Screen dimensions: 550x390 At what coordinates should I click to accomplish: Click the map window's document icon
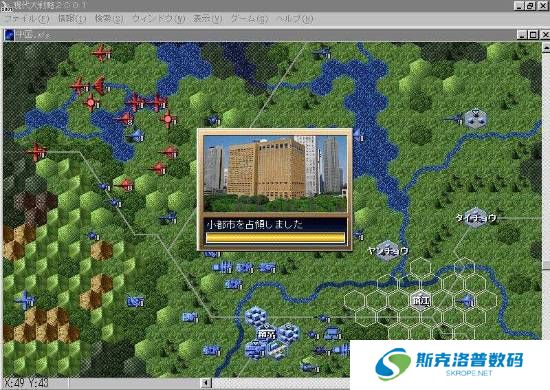point(9,35)
